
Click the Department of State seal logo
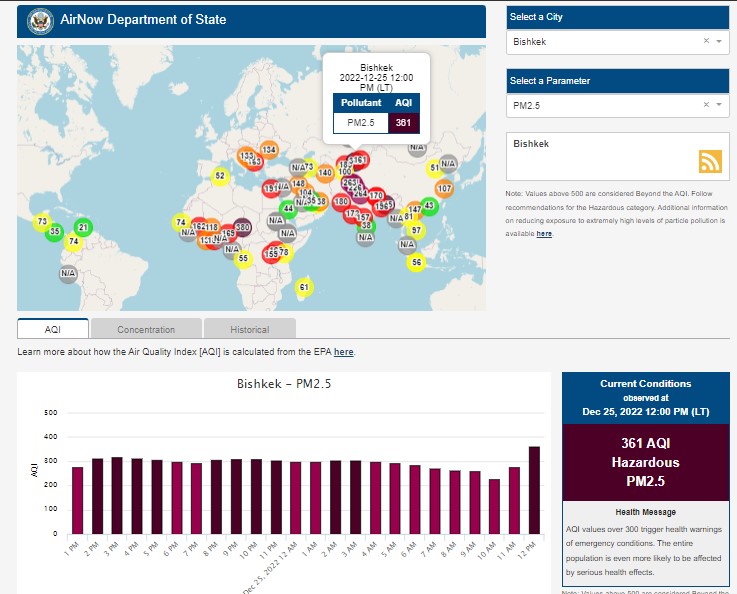click(40, 20)
